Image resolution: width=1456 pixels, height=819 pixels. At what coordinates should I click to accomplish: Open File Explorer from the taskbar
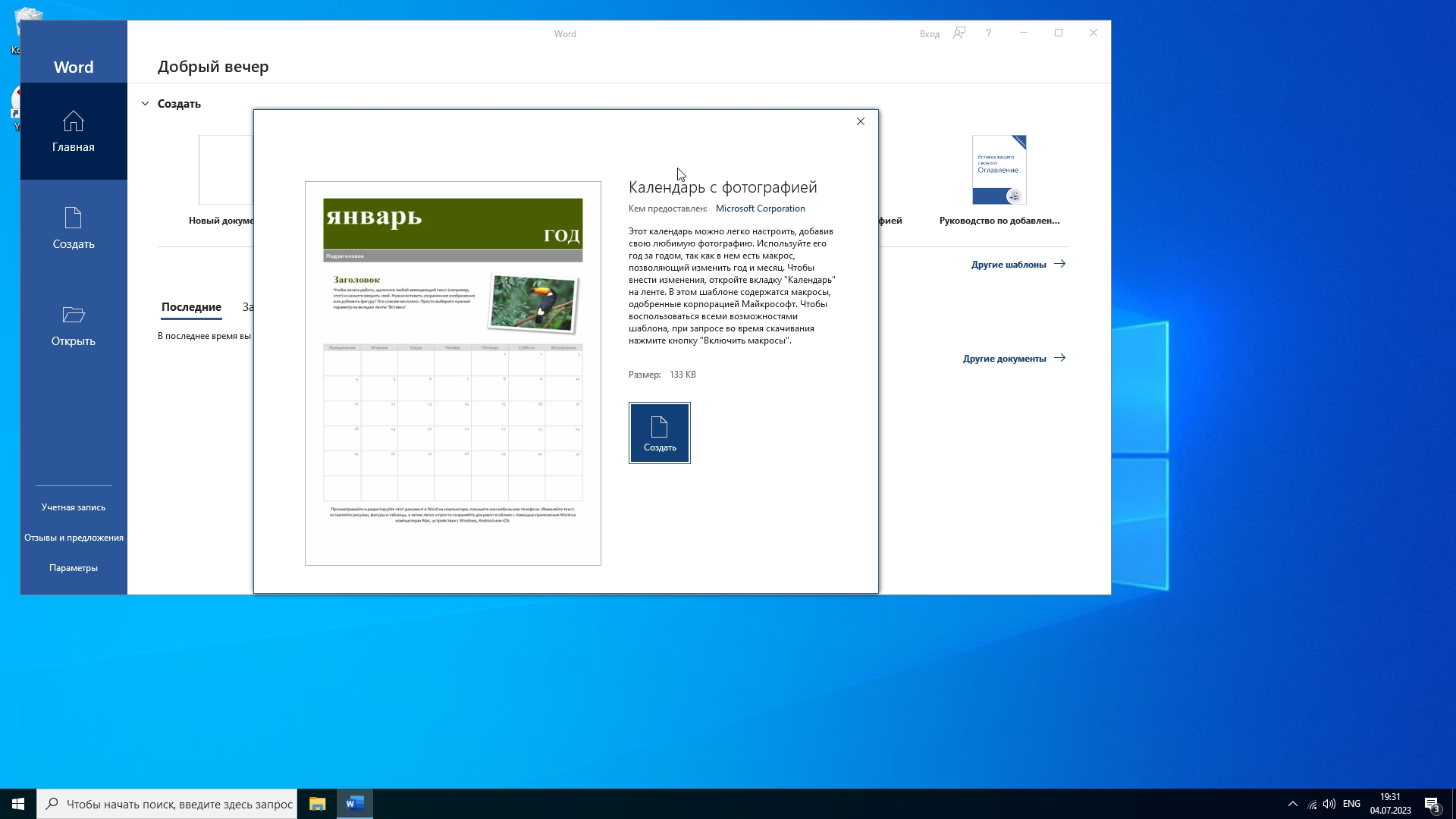317,804
